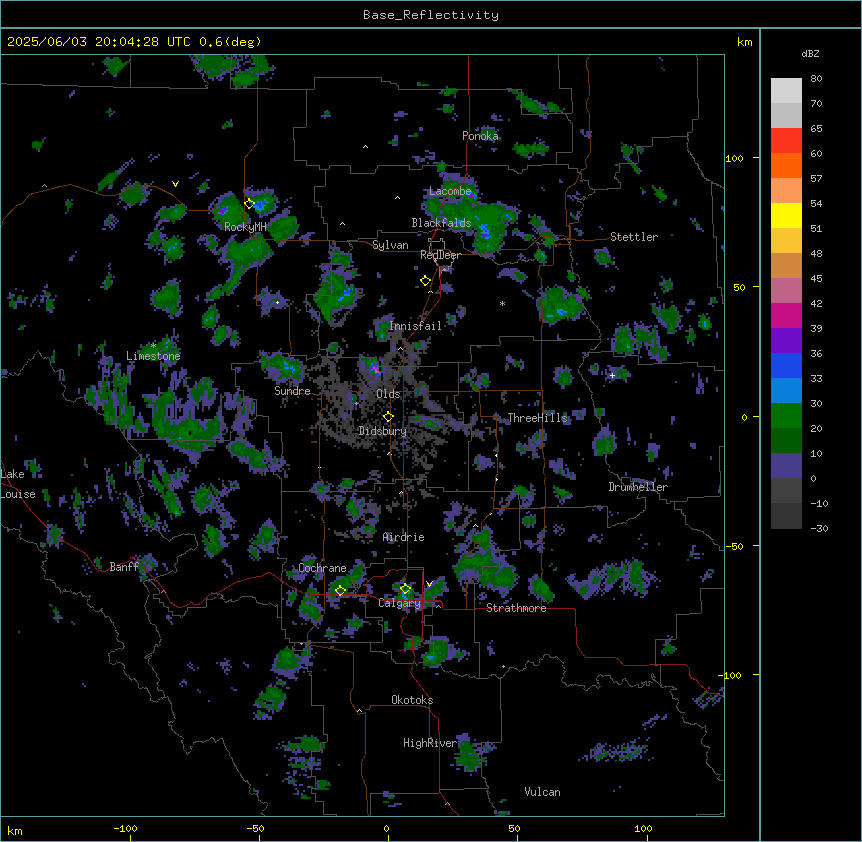The image size is (862, 842).
Task: Click the dBZ legend heading
Action: [810, 53]
